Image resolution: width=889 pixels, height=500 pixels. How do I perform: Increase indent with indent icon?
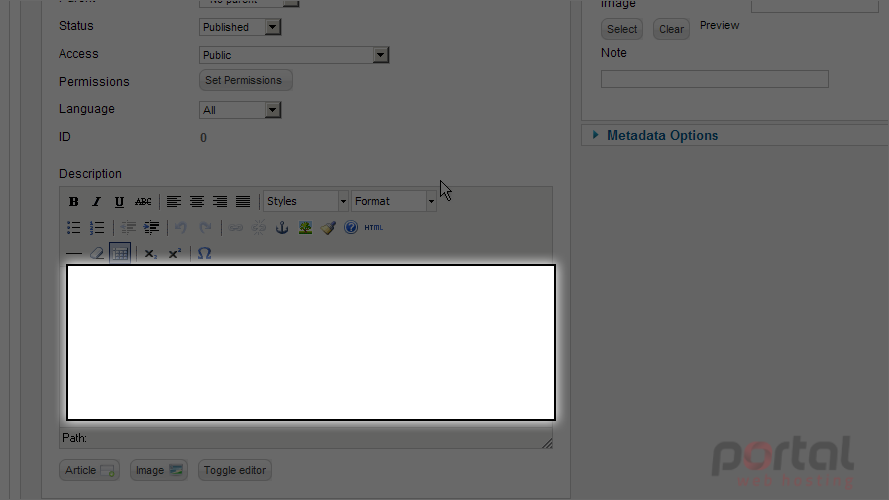151,227
